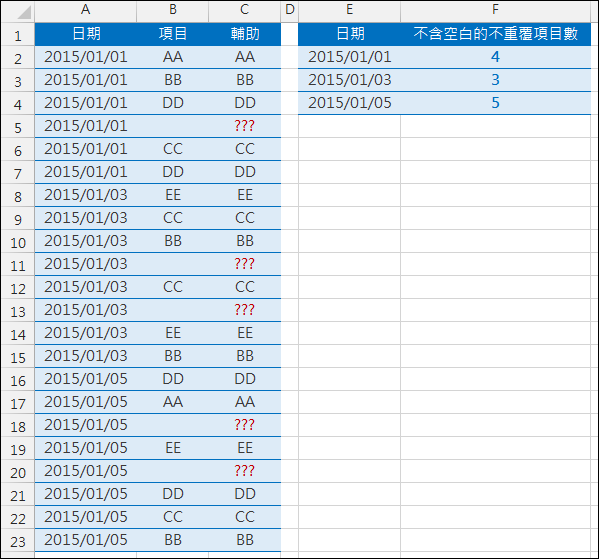599x559 pixels.
Task: Select count cell F4 showing 5
Action: click(x=495, y=103)
